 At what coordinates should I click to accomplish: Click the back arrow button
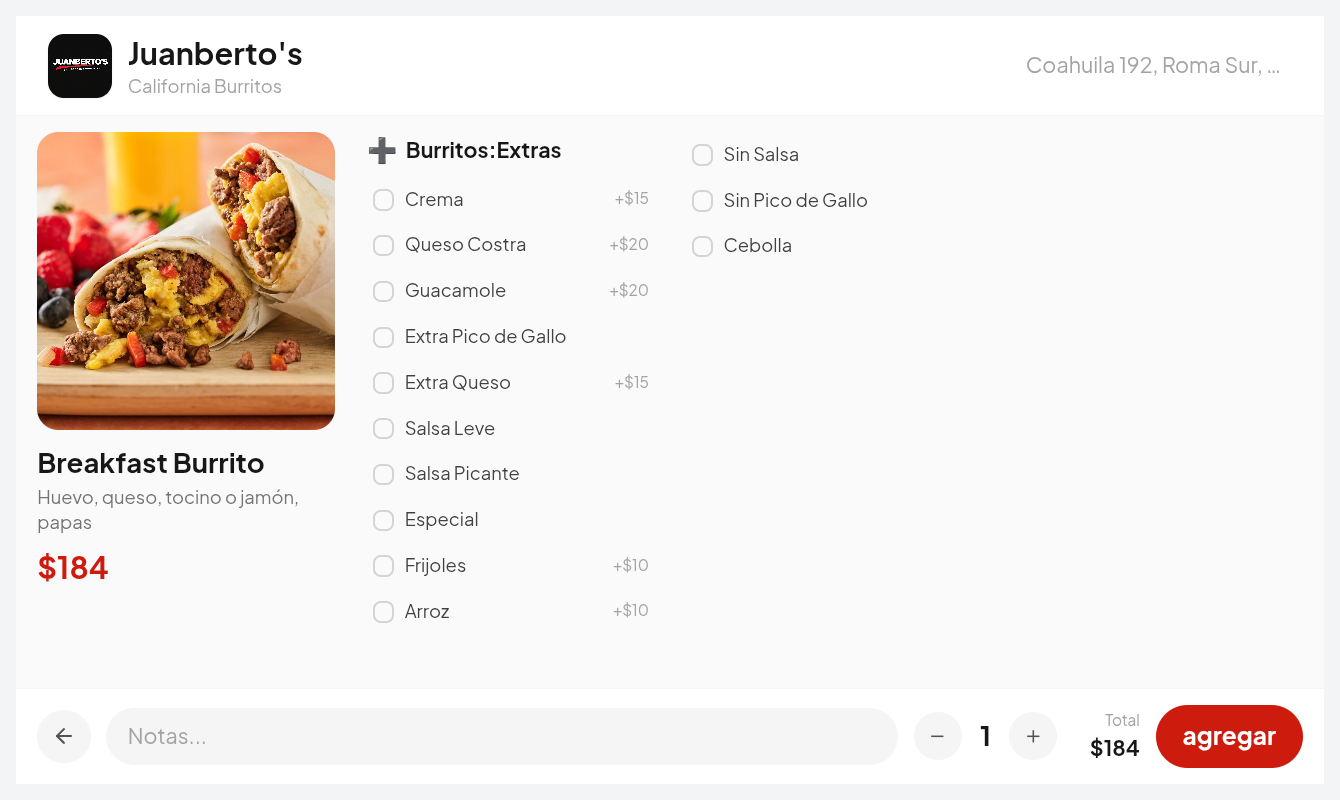coord(64,736)
